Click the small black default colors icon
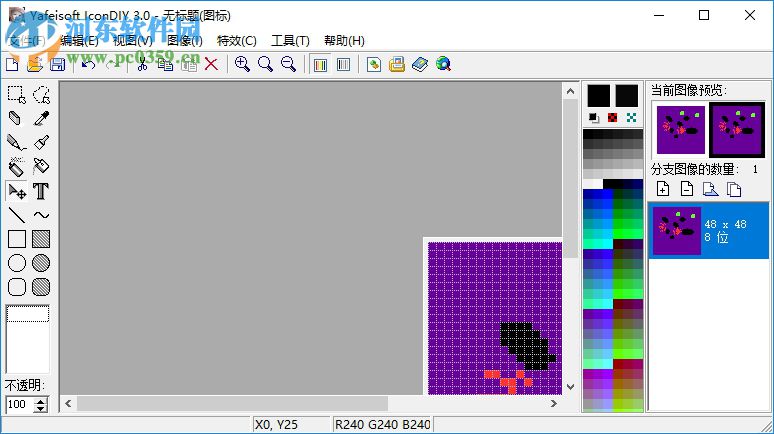Screen dimensions: 774x434 coord(594,118)
